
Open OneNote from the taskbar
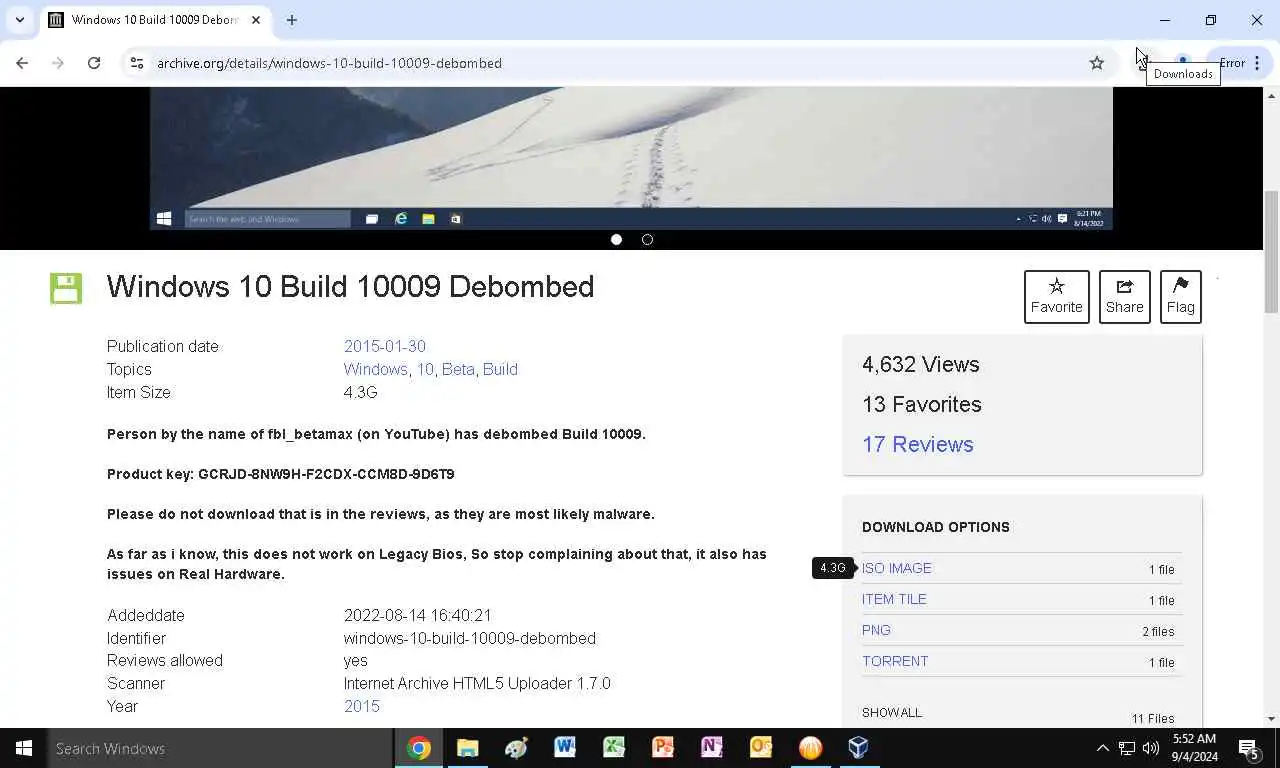712,748
